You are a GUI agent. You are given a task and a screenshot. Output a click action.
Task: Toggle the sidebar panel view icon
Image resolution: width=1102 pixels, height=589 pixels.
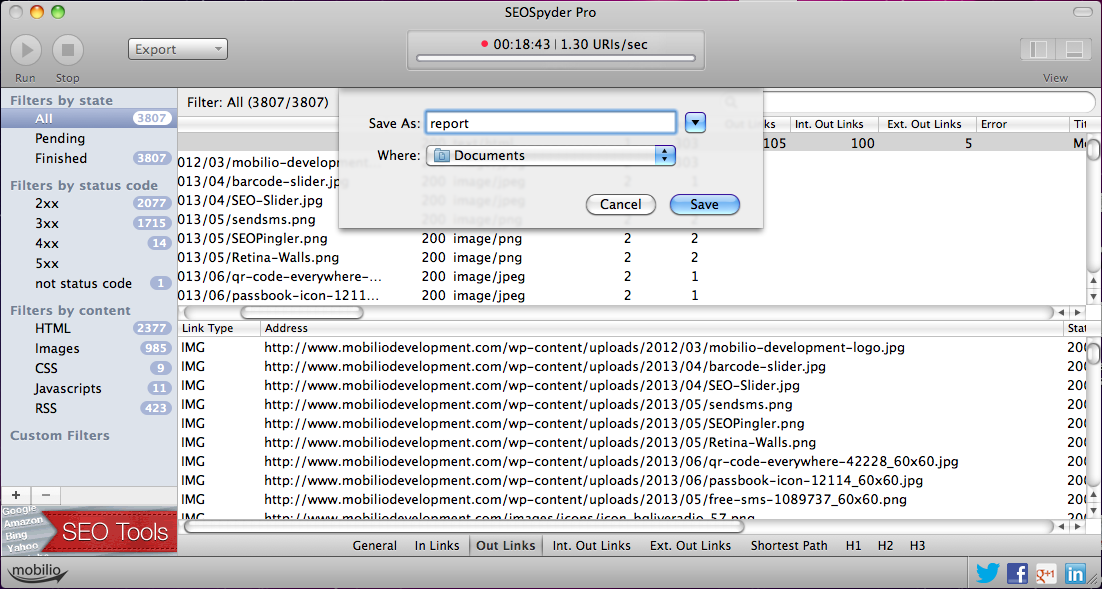coord(1038,49)
